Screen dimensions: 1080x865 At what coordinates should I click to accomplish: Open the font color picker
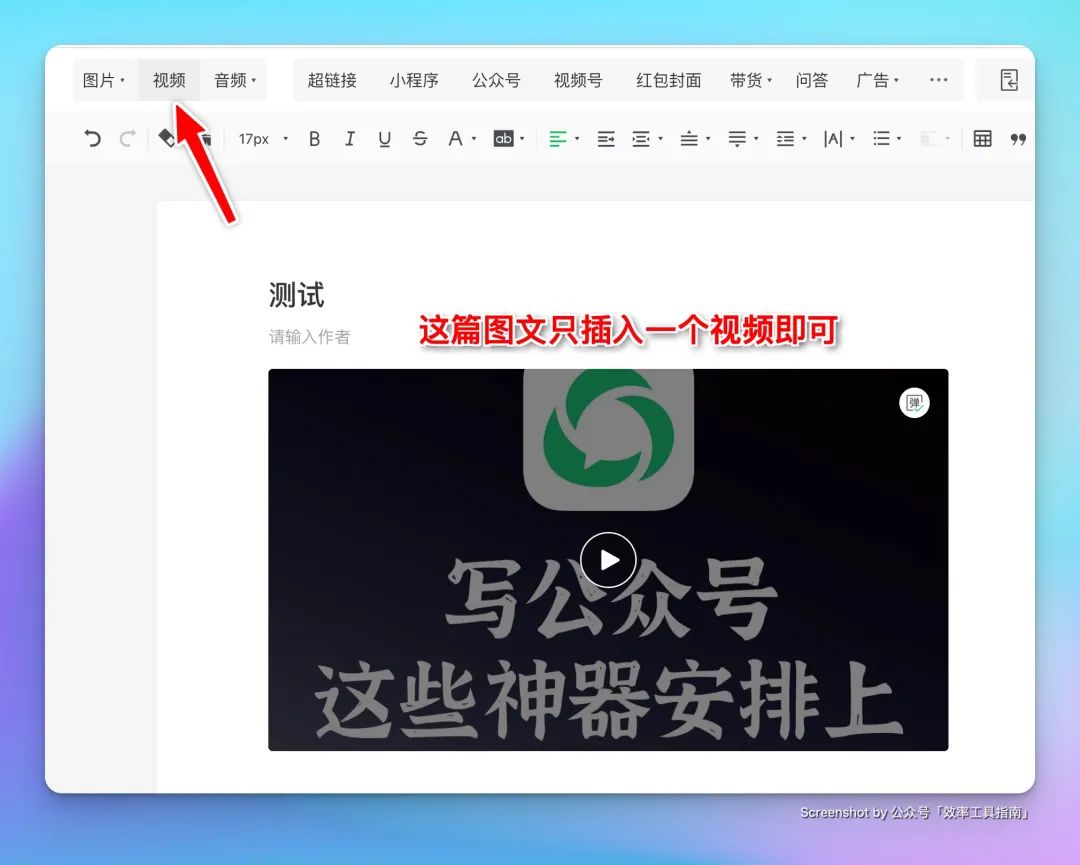(457, 138)
